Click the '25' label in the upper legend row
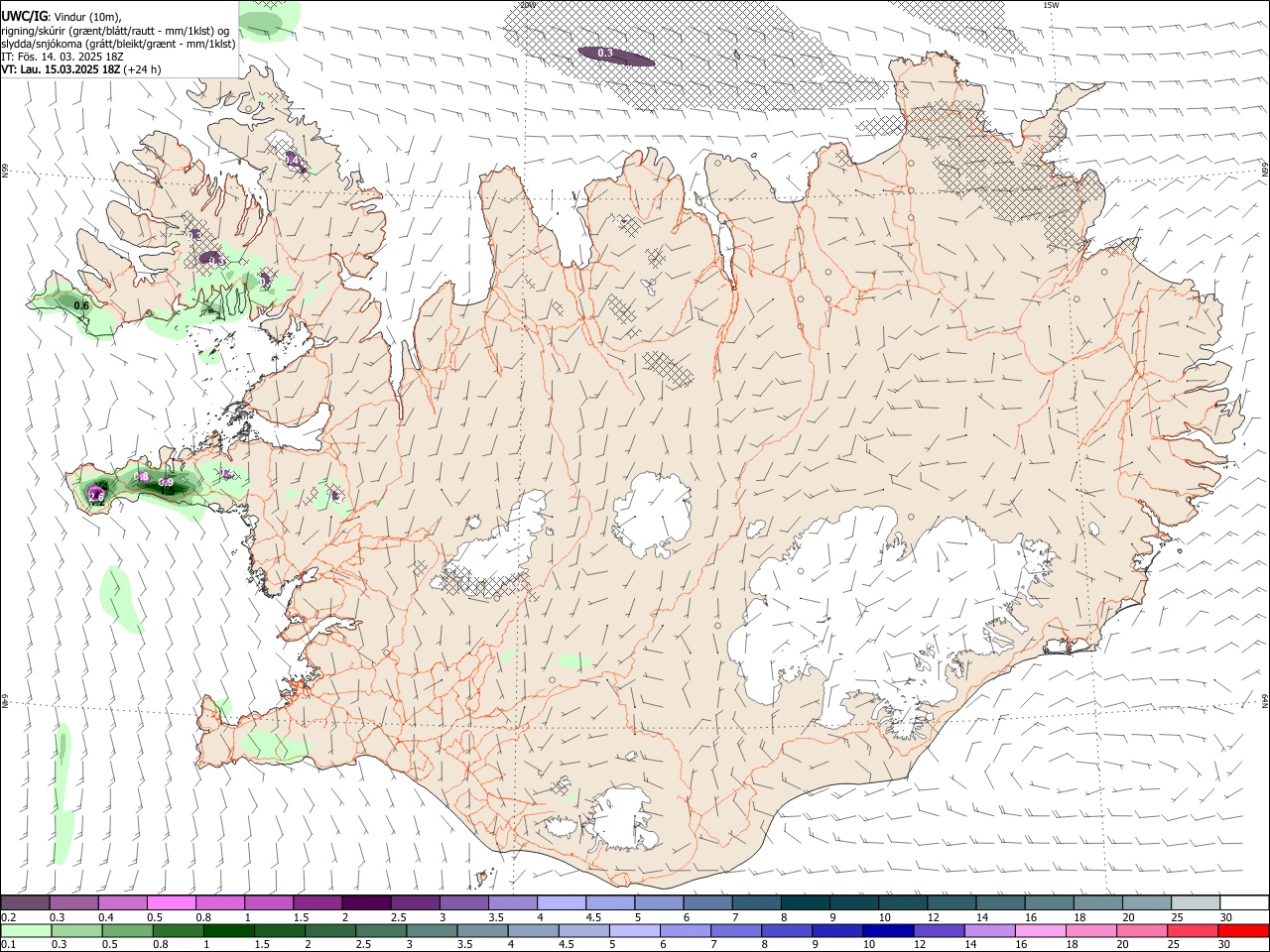This screenshot has width=1270, height=952. point(1177,917)
